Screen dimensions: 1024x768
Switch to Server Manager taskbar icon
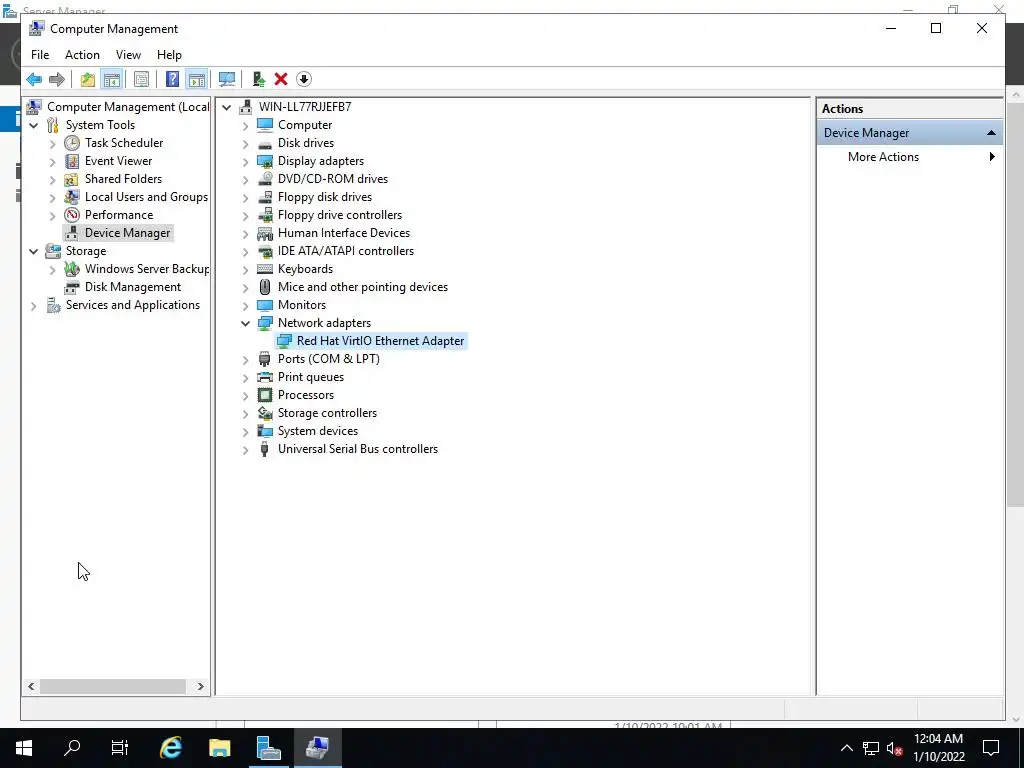268,748
